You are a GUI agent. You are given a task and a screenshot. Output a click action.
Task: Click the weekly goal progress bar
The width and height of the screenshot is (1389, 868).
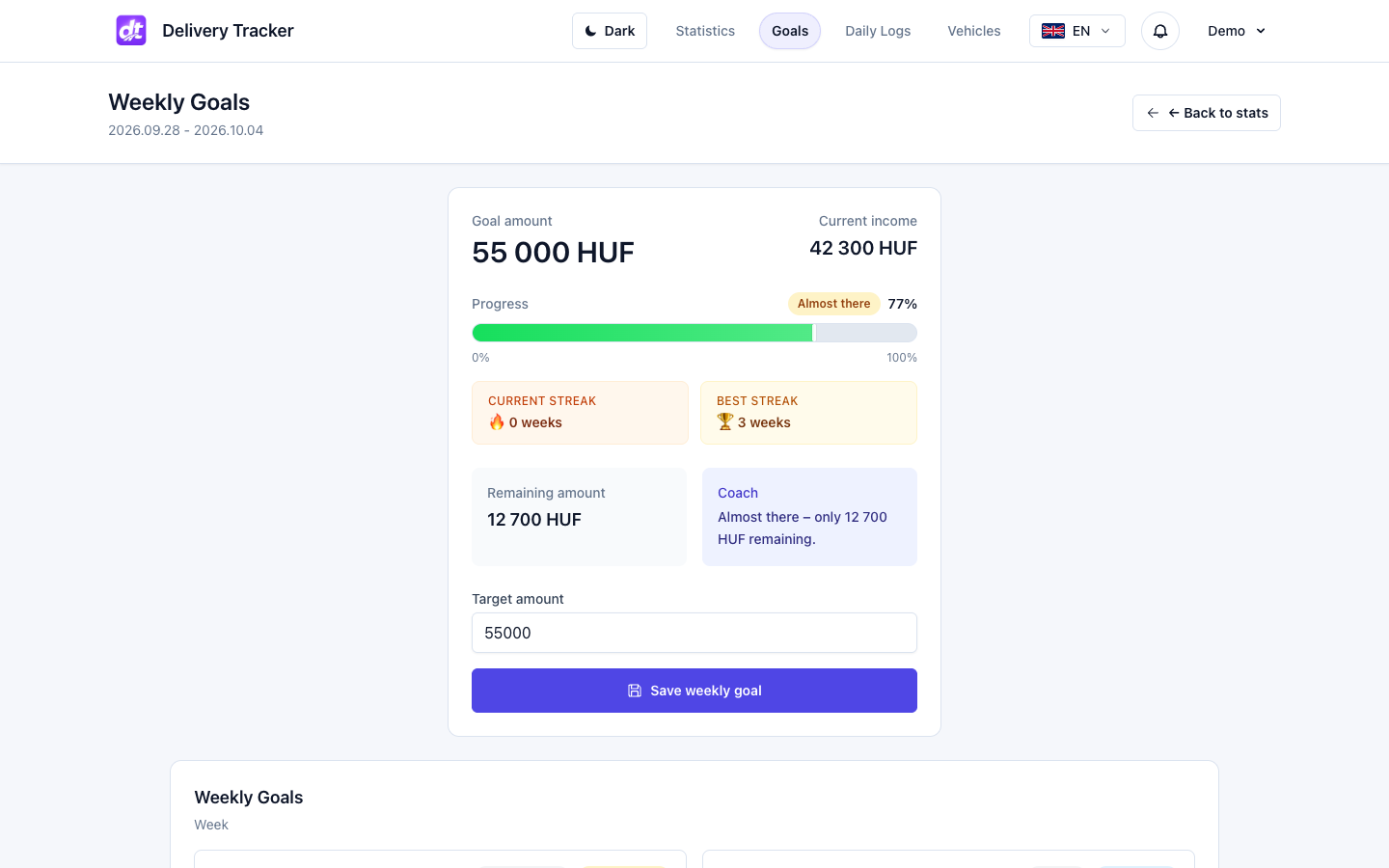click(694, 333)
